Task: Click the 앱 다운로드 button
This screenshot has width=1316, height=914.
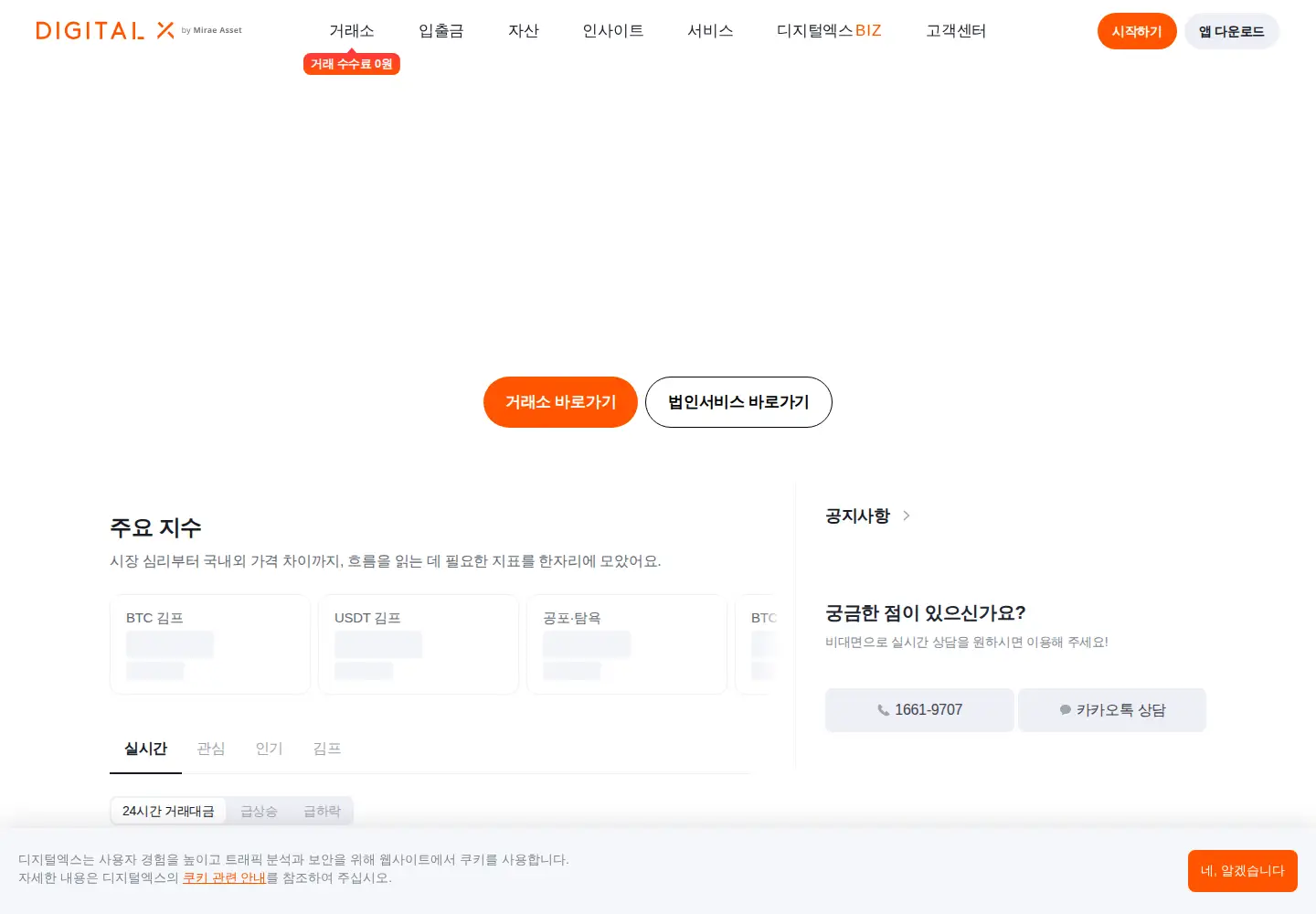Action: tap(1232, 31)
